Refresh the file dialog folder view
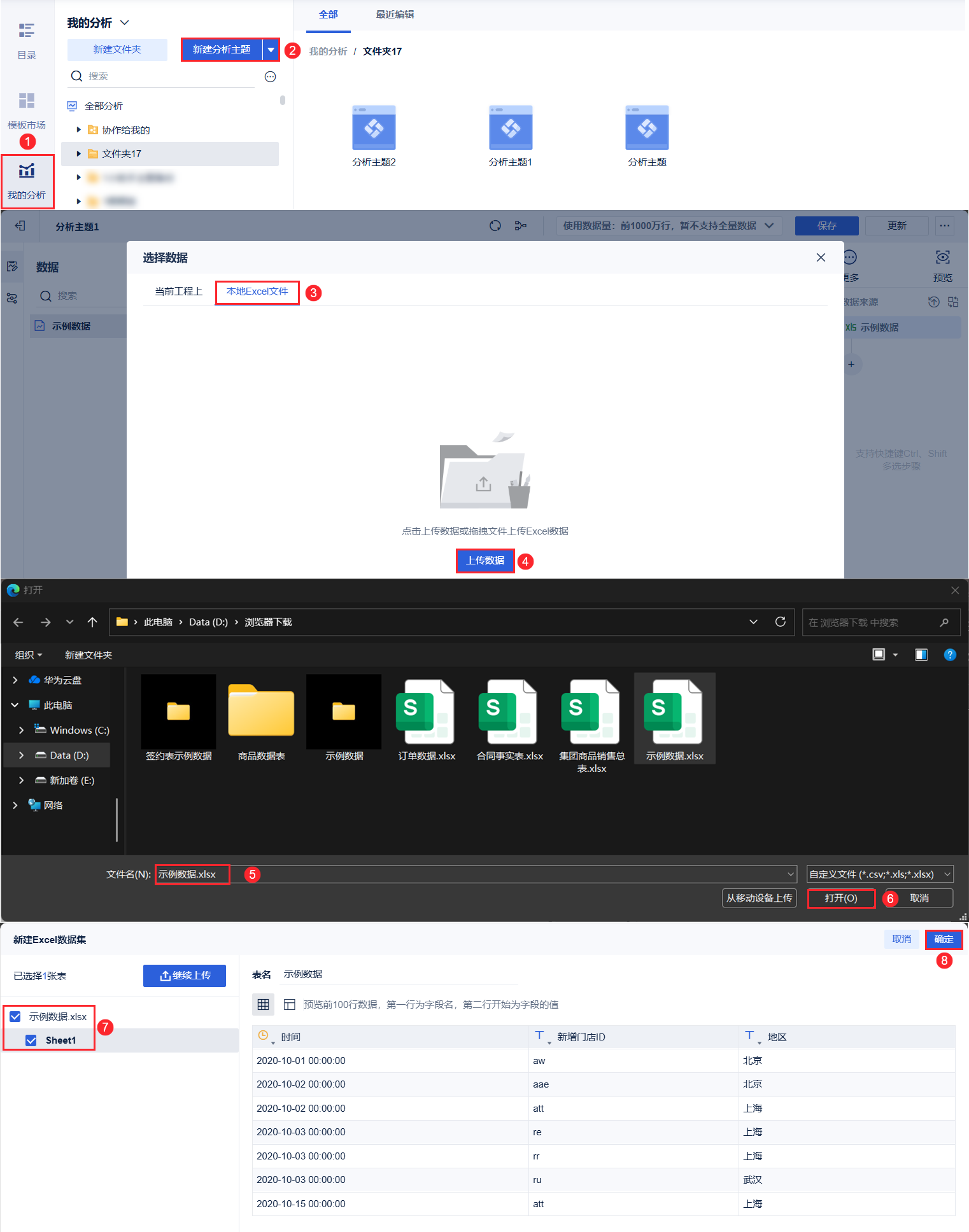This screenshot has width=969, height=1232. (x=780, y=622)
